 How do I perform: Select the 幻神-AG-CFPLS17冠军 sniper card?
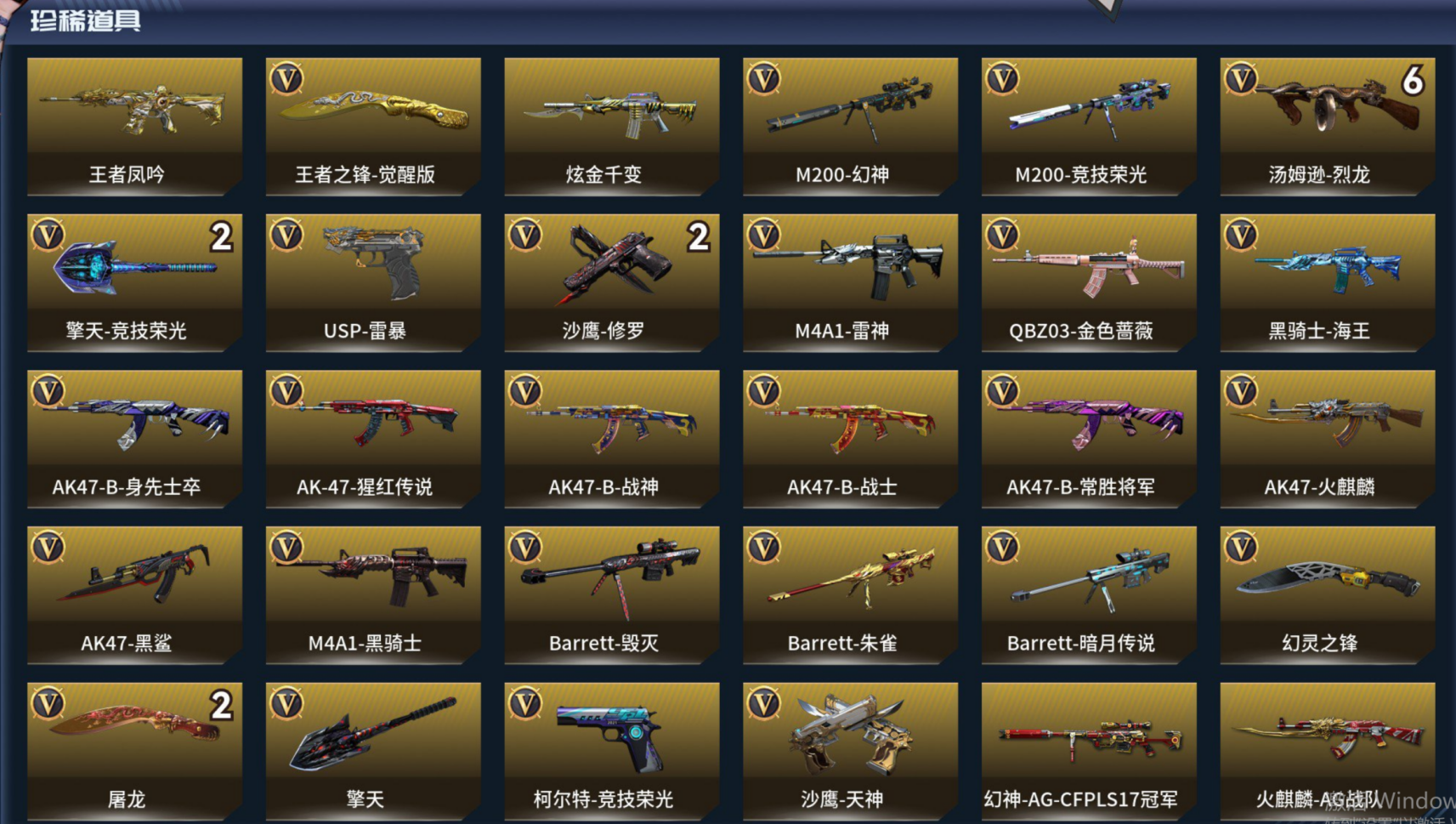pyautogui.click(x=1089, y=752)
